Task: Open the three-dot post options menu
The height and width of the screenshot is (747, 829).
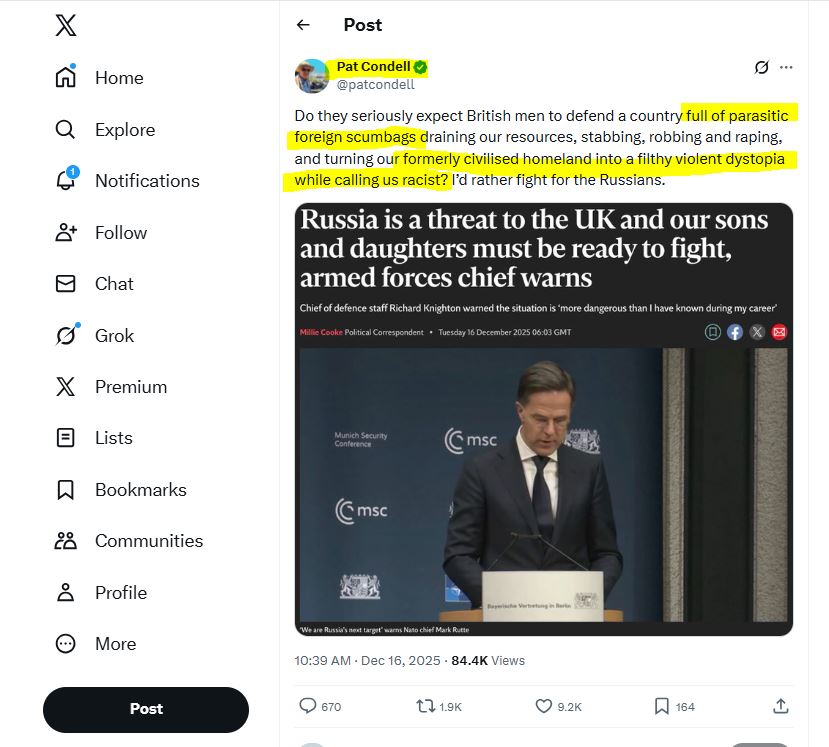Action: pos(786,68)
